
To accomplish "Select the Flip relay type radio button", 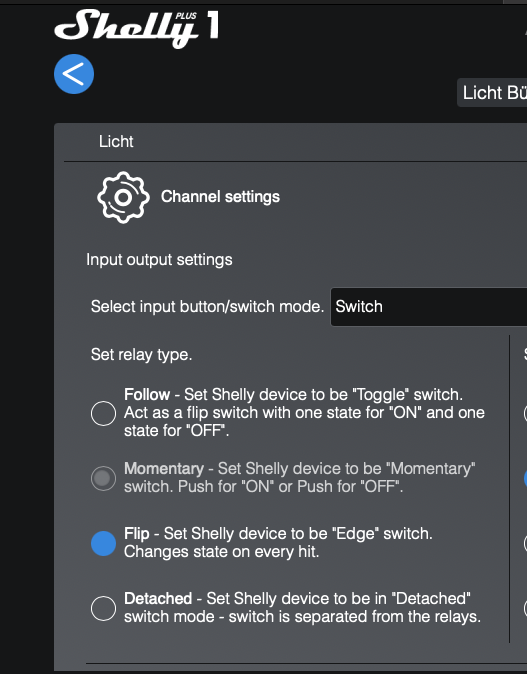I will pos(103,543).
